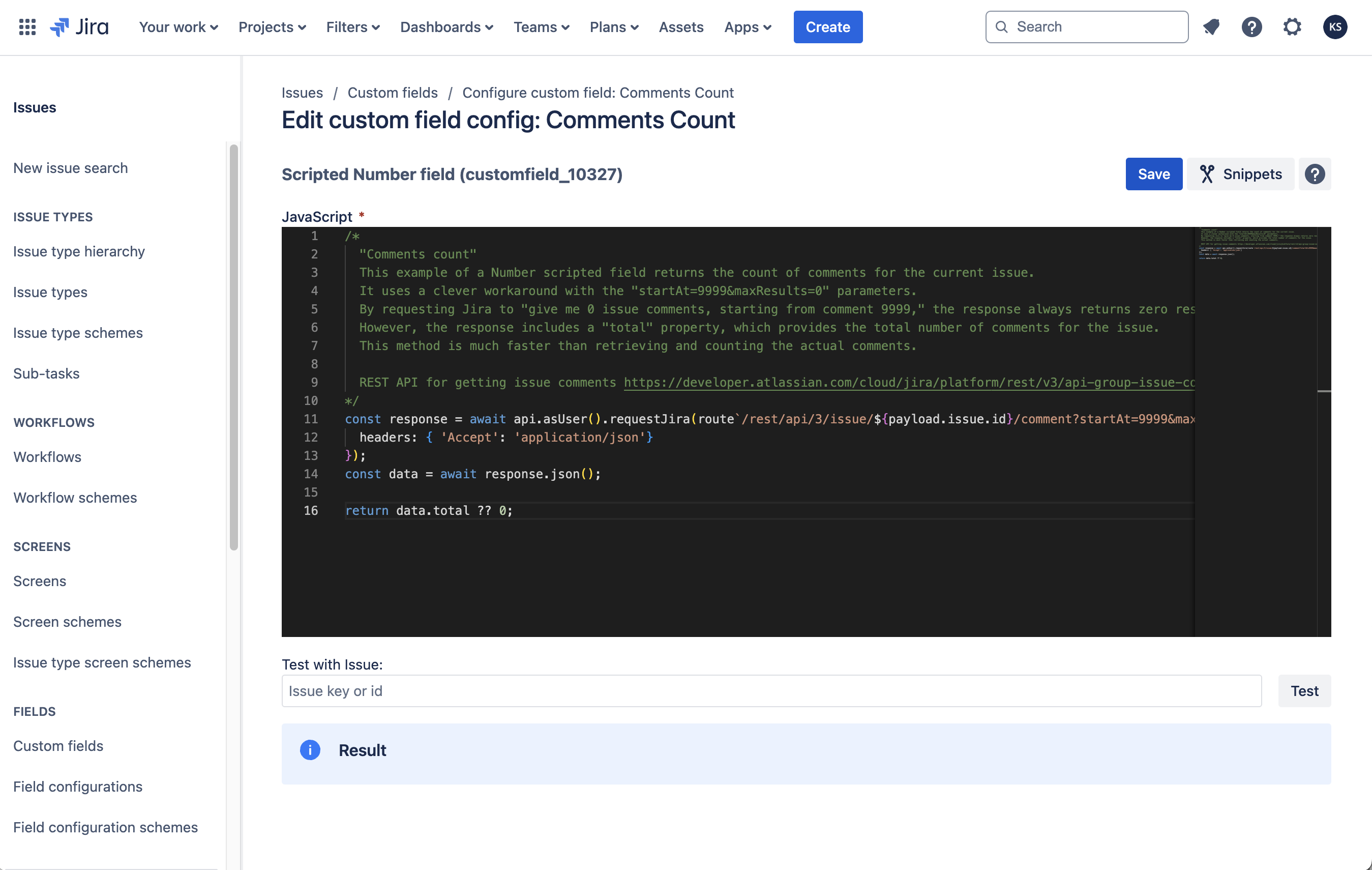Open the notifications bell icon

coord(1211,27)
